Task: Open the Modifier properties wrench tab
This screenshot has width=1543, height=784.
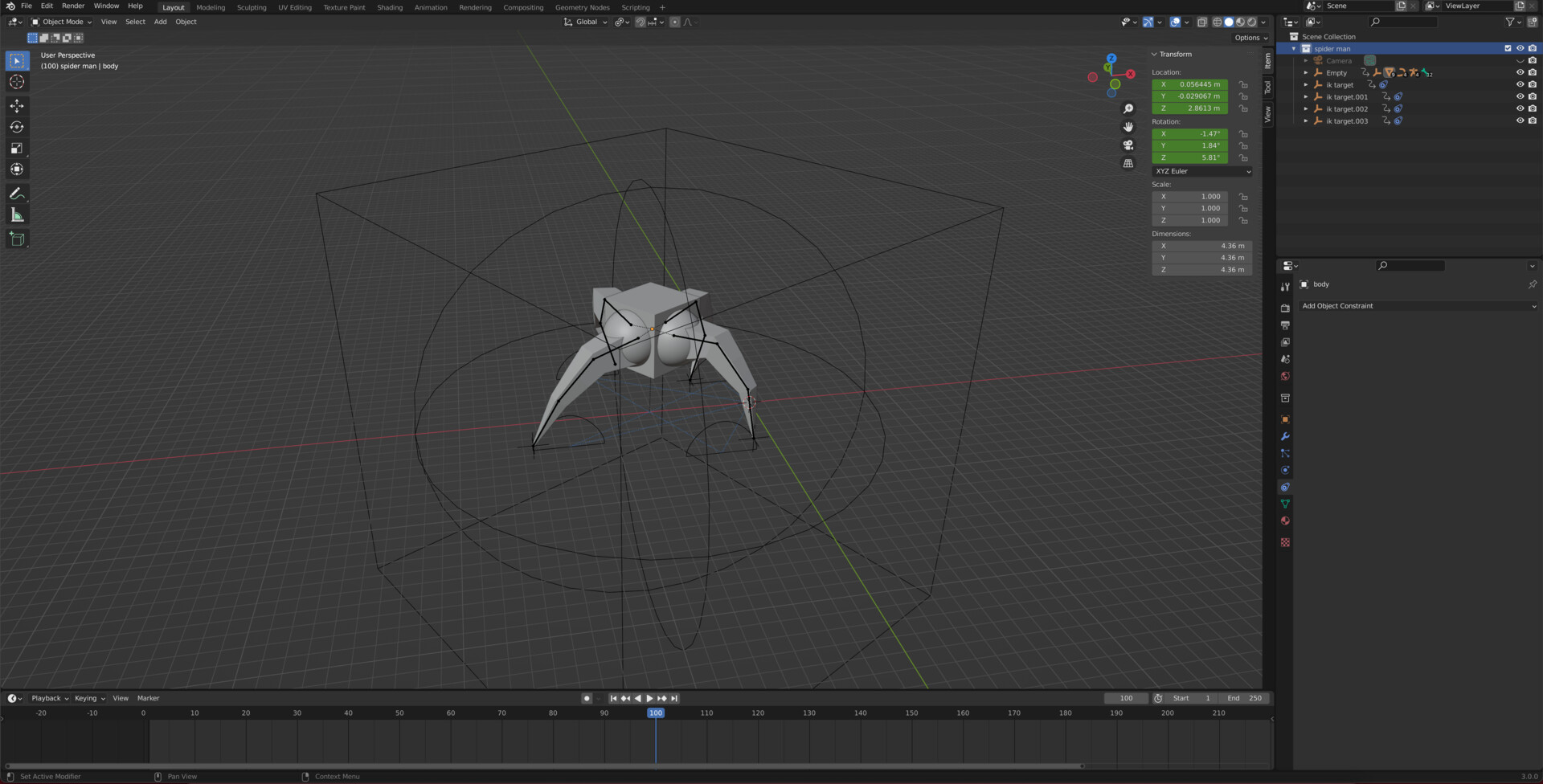Action: point(1285,436)
